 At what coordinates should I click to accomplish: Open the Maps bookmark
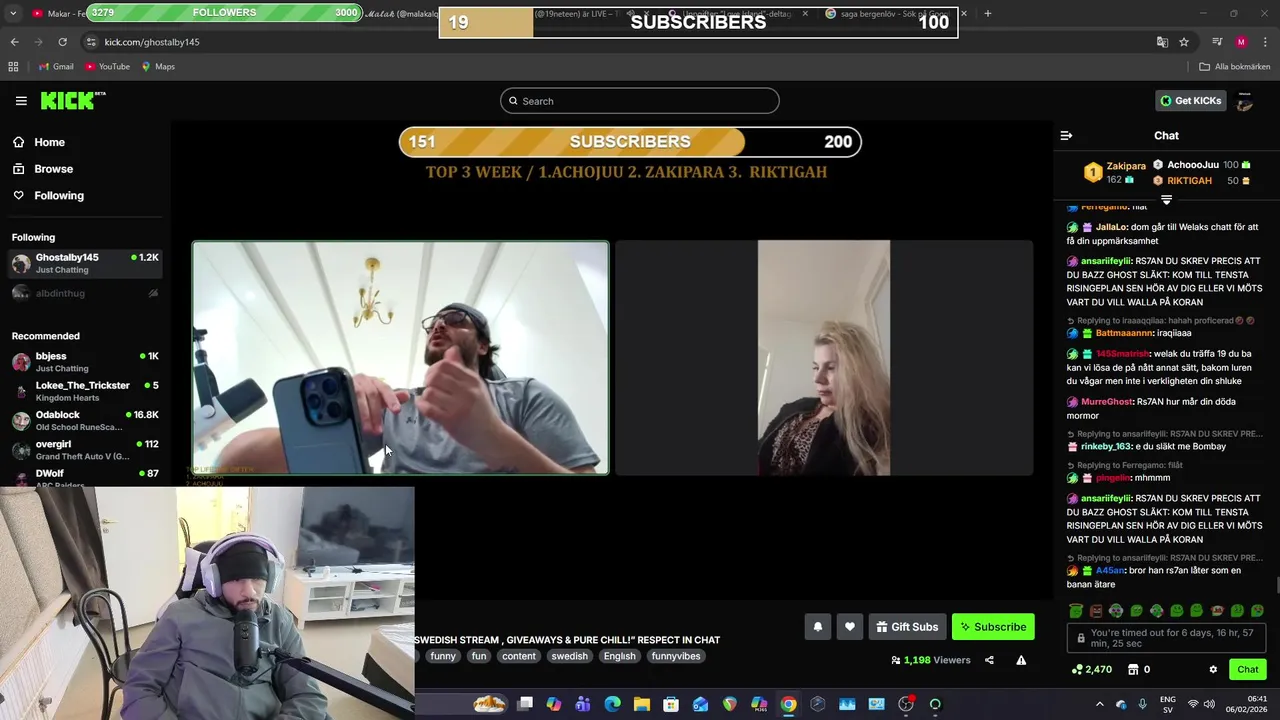point(158,67)
